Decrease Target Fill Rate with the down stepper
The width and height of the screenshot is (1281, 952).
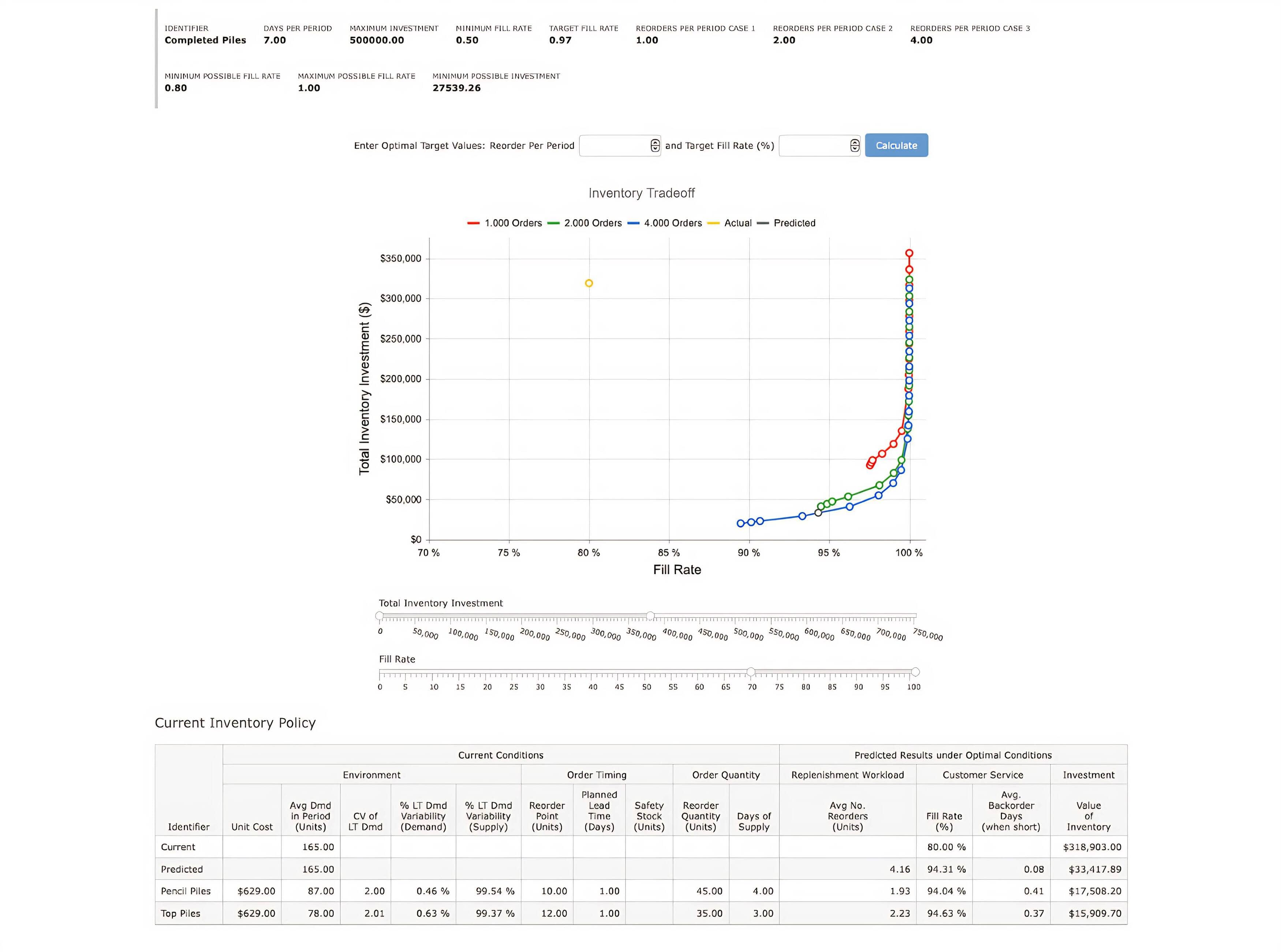coord(855,149)
